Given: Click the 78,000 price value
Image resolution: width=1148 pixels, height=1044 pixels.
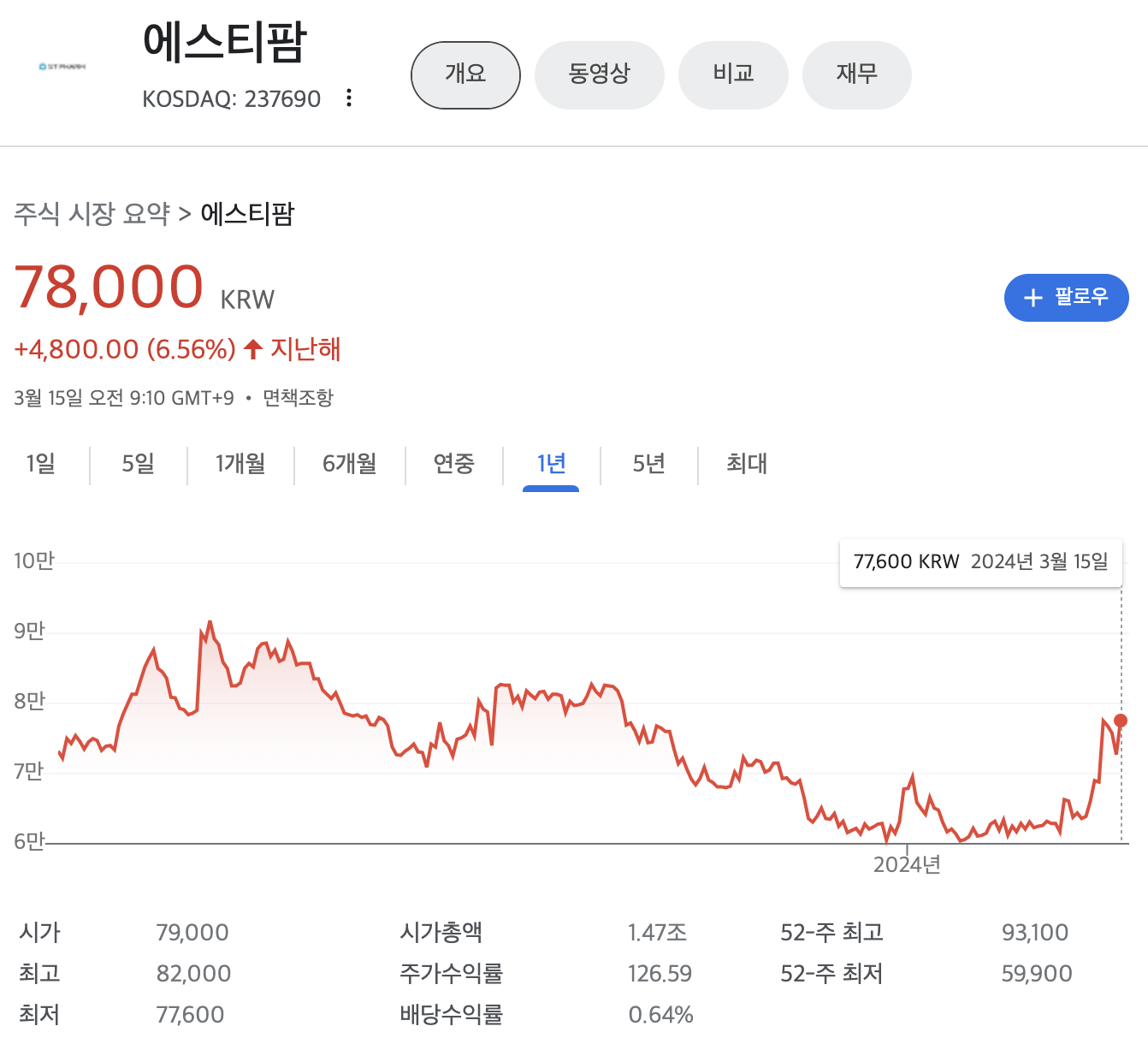Looking at the screenshot, I should tap(109, 287).
